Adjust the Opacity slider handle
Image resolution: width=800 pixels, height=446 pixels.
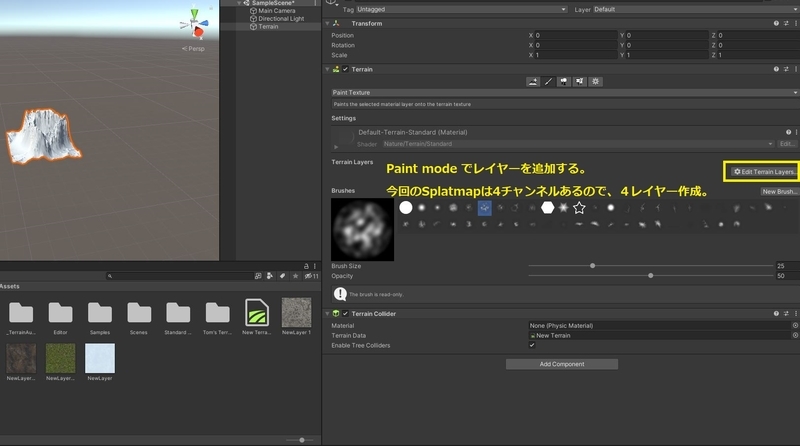[x=651, y=276]
